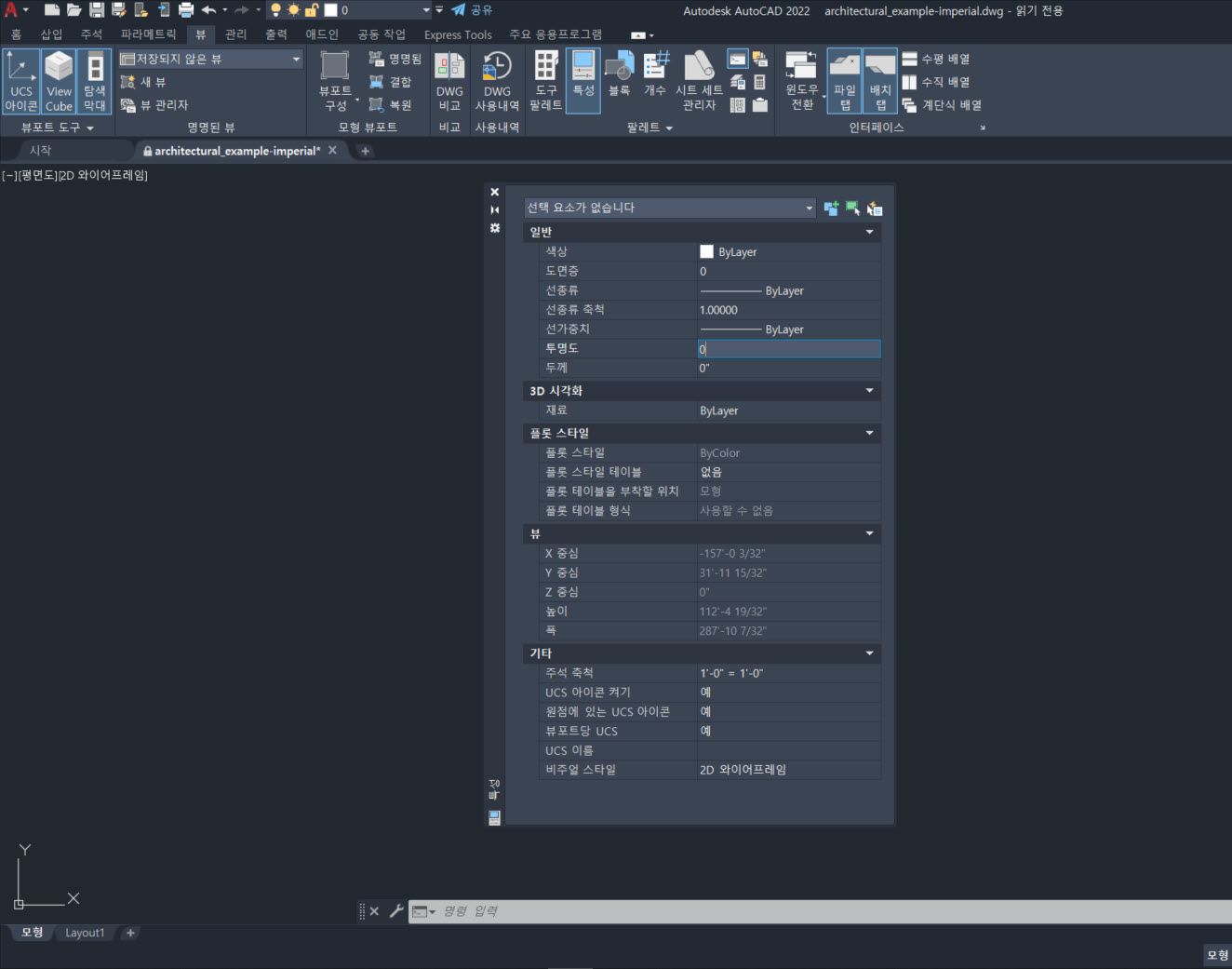Click the 모형 status bar button
The width and height of the screenshot is (1232, 969).
pyautogui.click(x=1217, y=955)
